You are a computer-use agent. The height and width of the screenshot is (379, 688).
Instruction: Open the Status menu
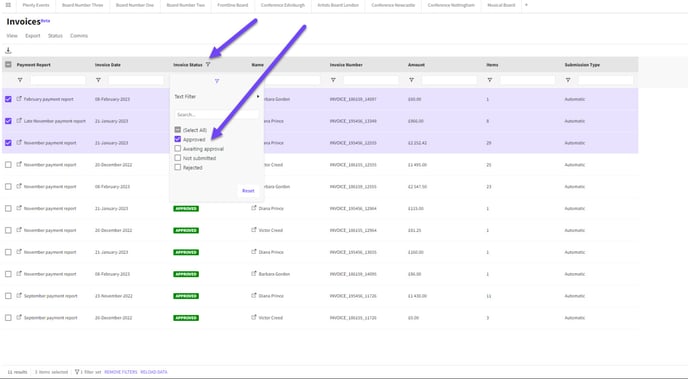pos(55,36)
